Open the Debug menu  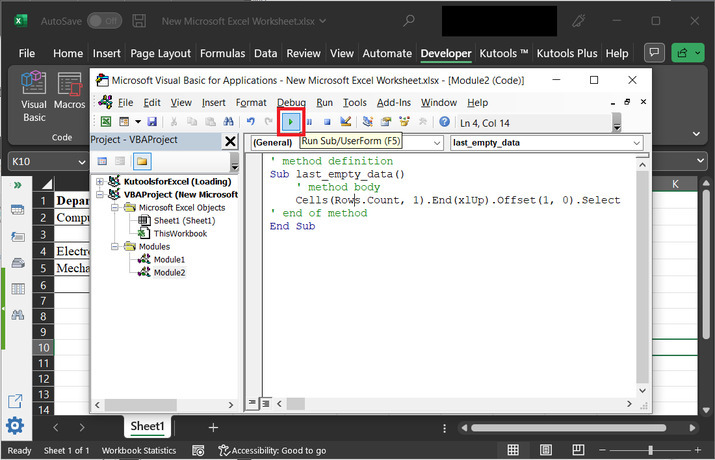(291, 102)
